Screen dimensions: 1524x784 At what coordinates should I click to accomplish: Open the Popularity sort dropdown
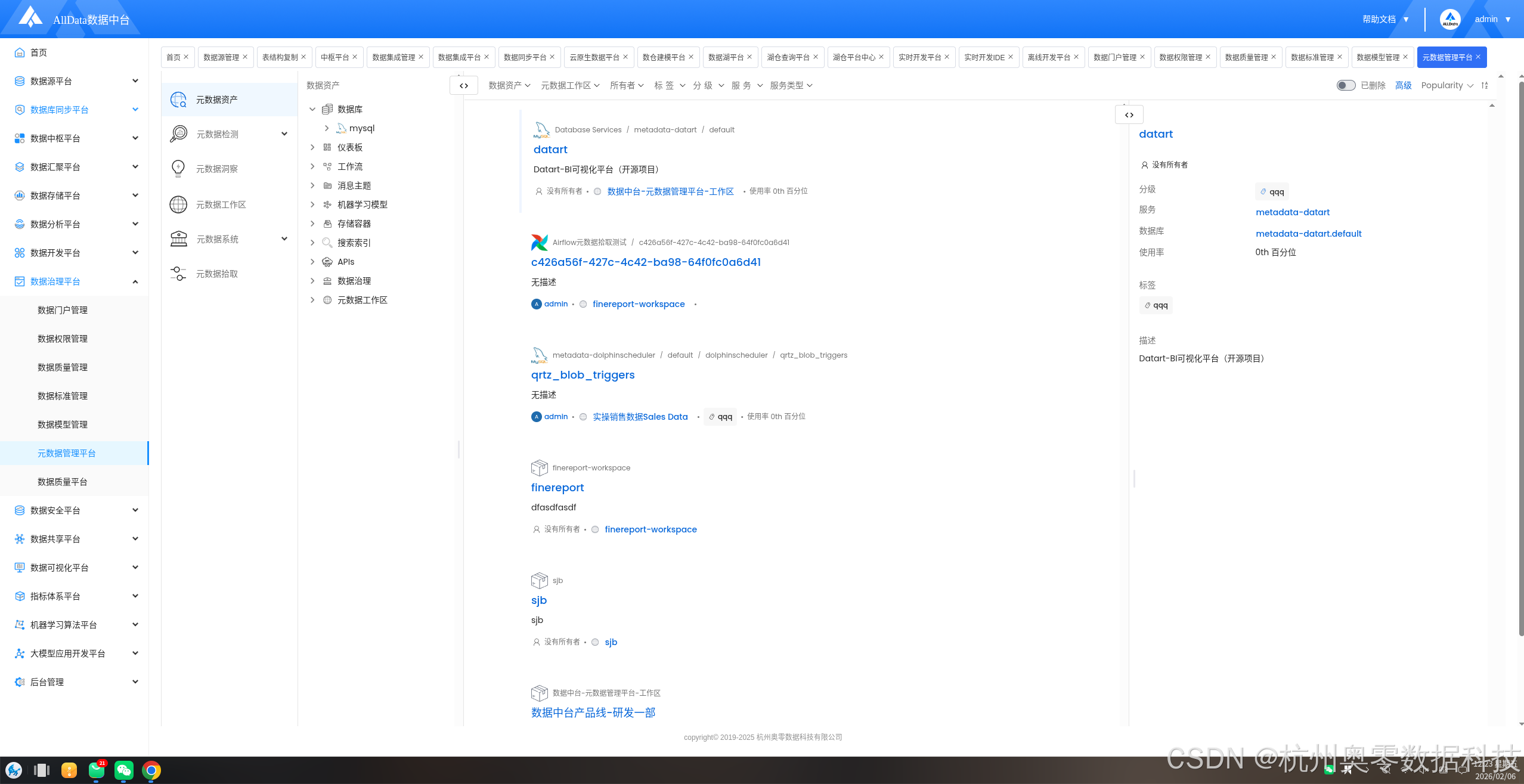point(1447,85)
